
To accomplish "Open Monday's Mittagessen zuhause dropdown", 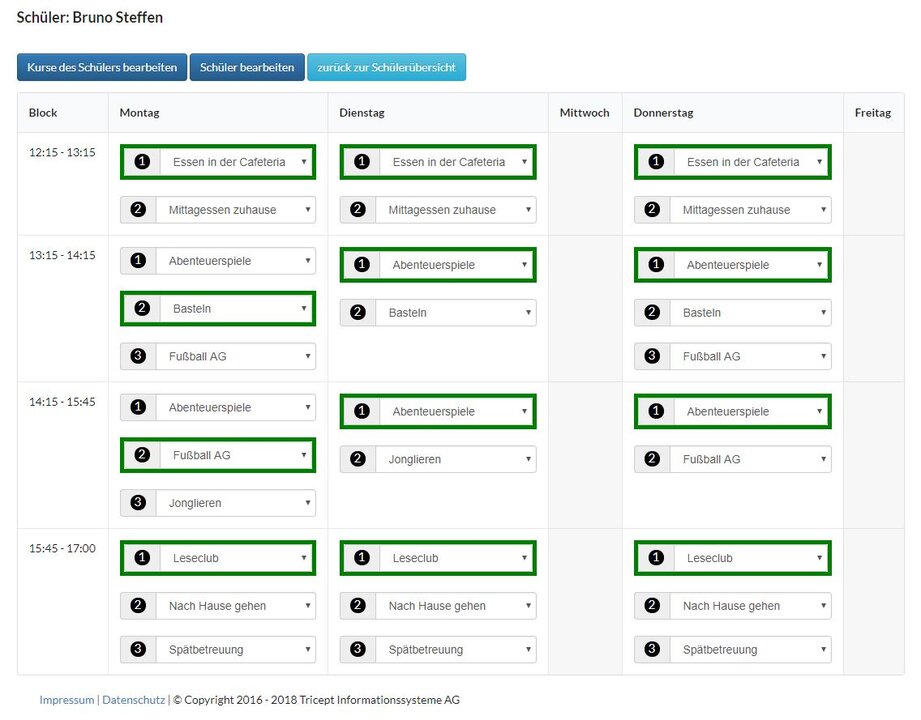I will [x=235, y=210].
